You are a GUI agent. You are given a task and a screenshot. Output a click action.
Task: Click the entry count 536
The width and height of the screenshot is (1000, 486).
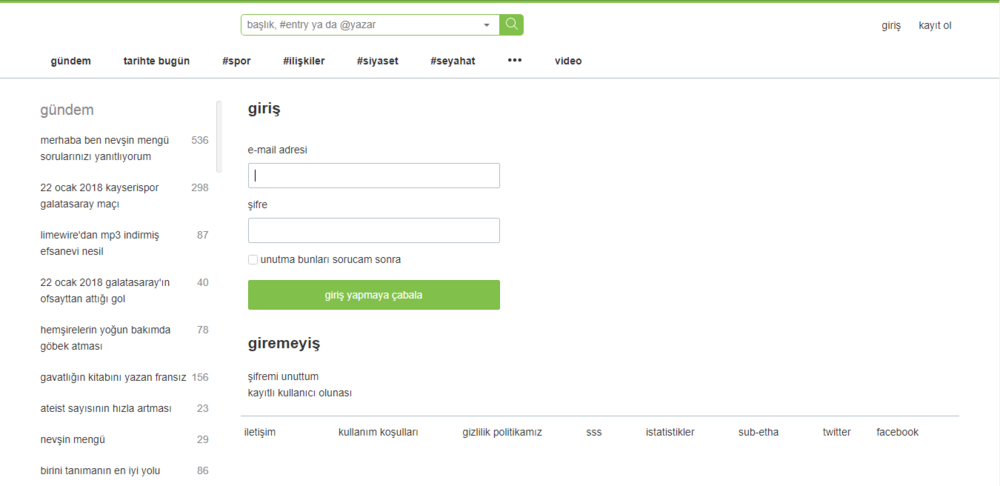pos(200,140)
